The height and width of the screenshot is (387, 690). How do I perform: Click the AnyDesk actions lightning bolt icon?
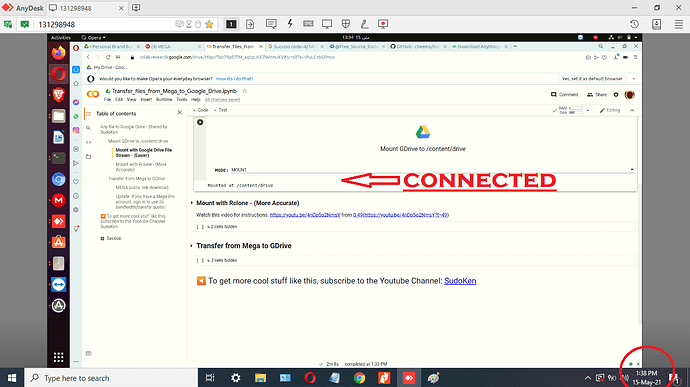coord(290,24)
